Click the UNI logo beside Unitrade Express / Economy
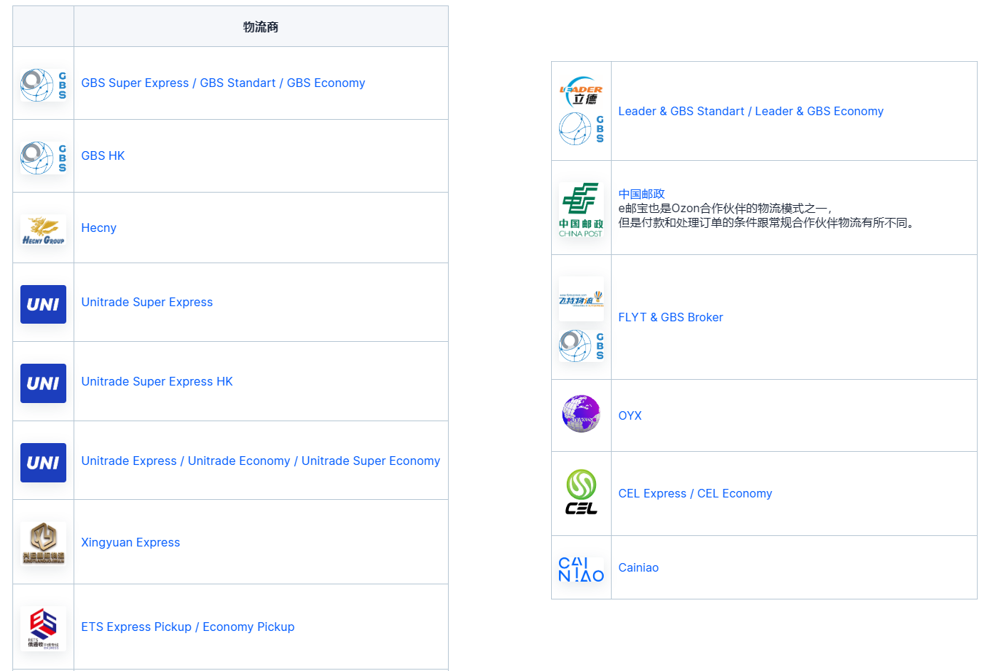 [43, 462]
